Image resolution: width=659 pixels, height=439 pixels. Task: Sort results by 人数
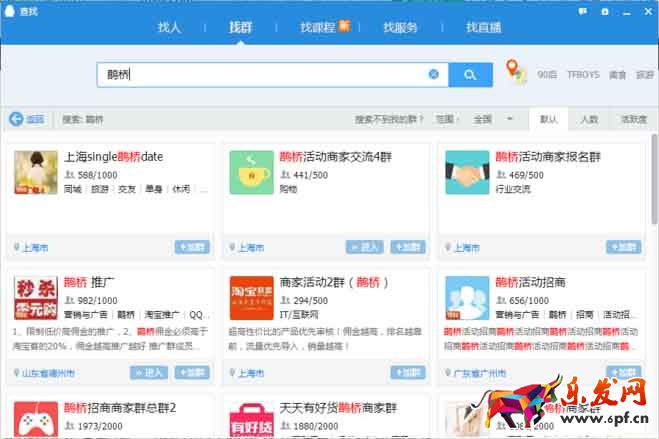589,119
